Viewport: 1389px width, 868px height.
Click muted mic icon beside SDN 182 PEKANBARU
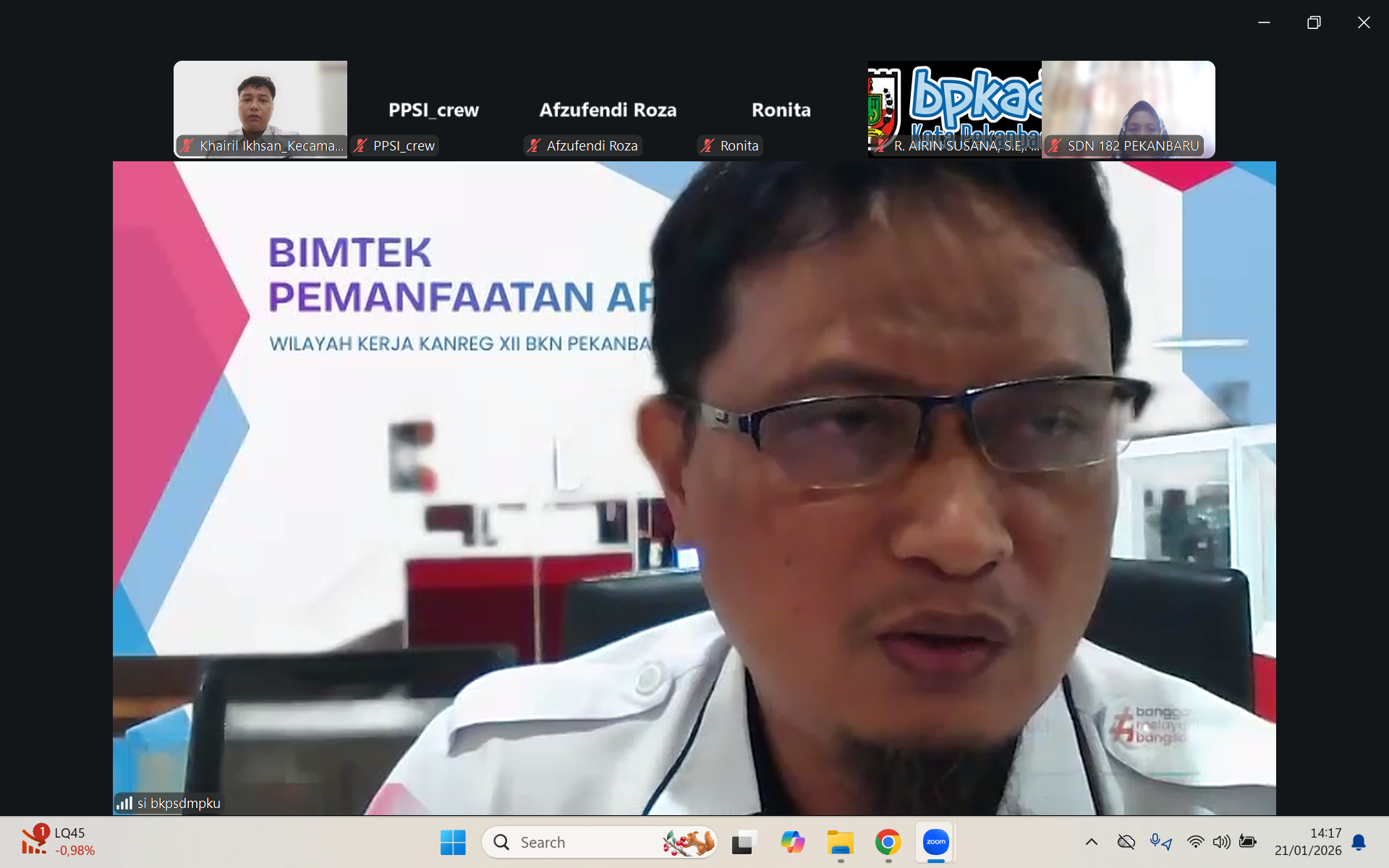[x=1055, y=145]
